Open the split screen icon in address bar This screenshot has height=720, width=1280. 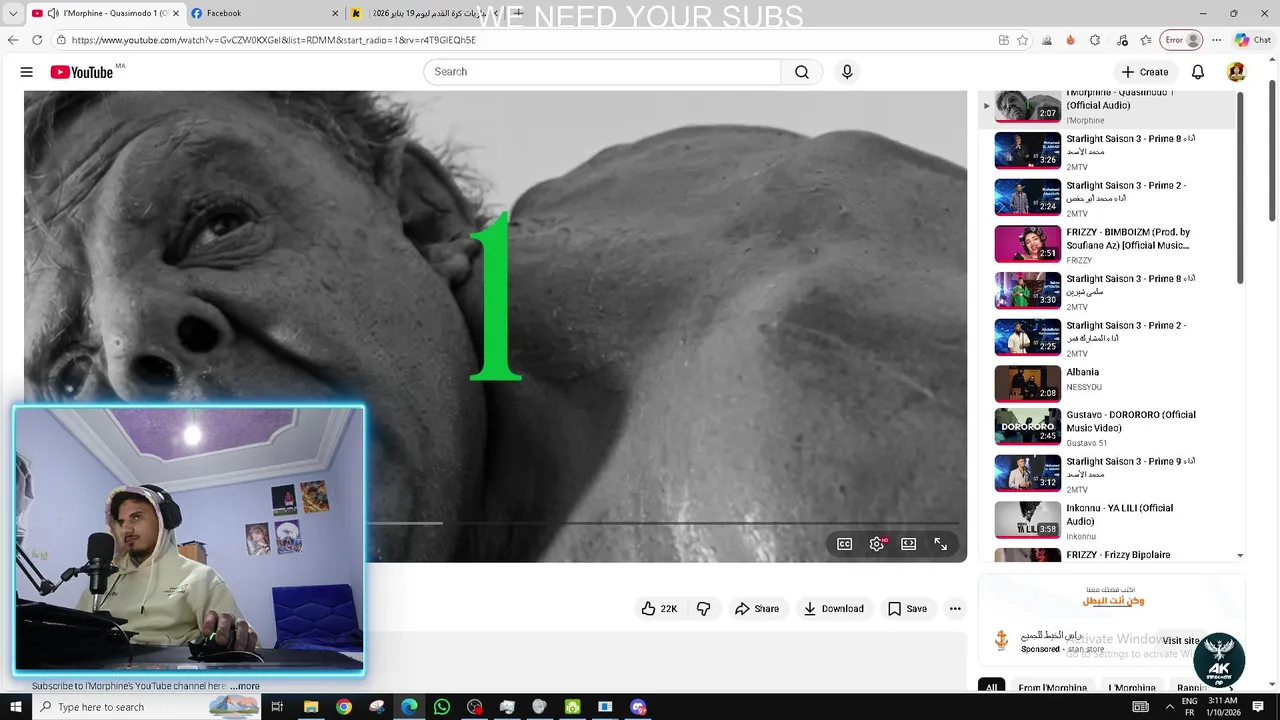coord(1003,40)
